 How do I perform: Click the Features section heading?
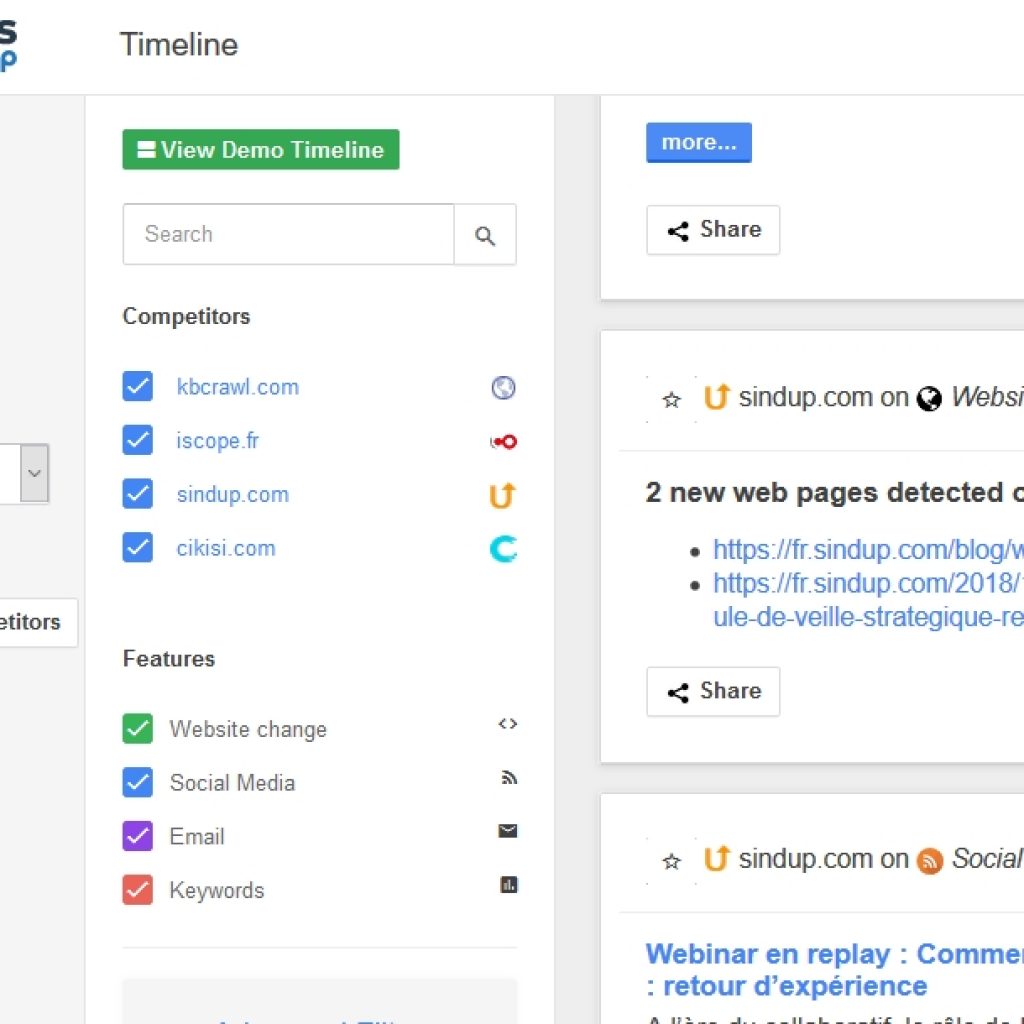click(168, 658)
